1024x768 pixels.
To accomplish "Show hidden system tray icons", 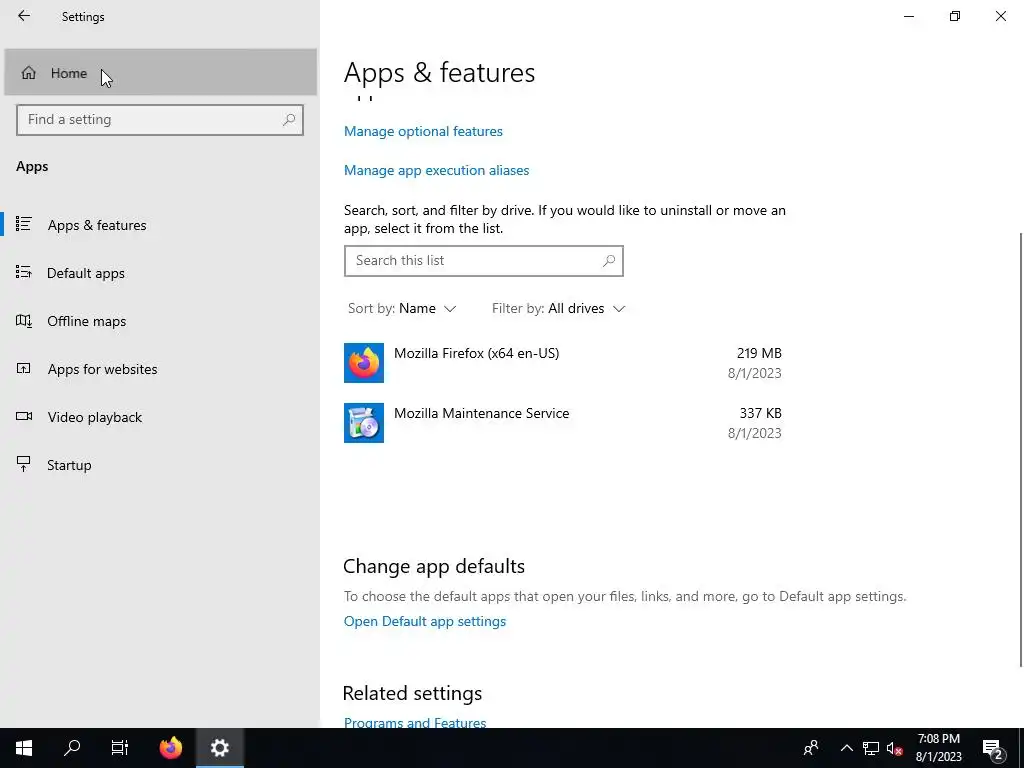I will pyautogui.click(x=846, y=748).
